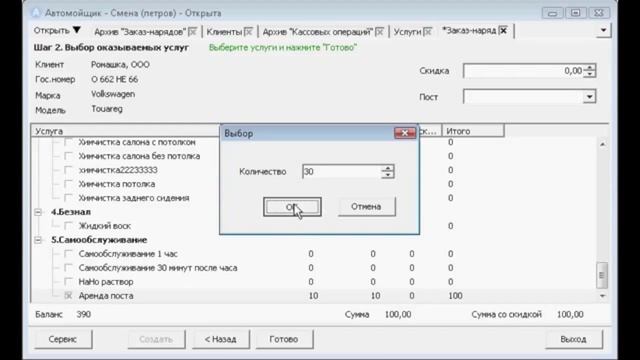Click 4.Безнал group label
The width and height of the screenshot is (640, 360).
[x=71, y=212]
